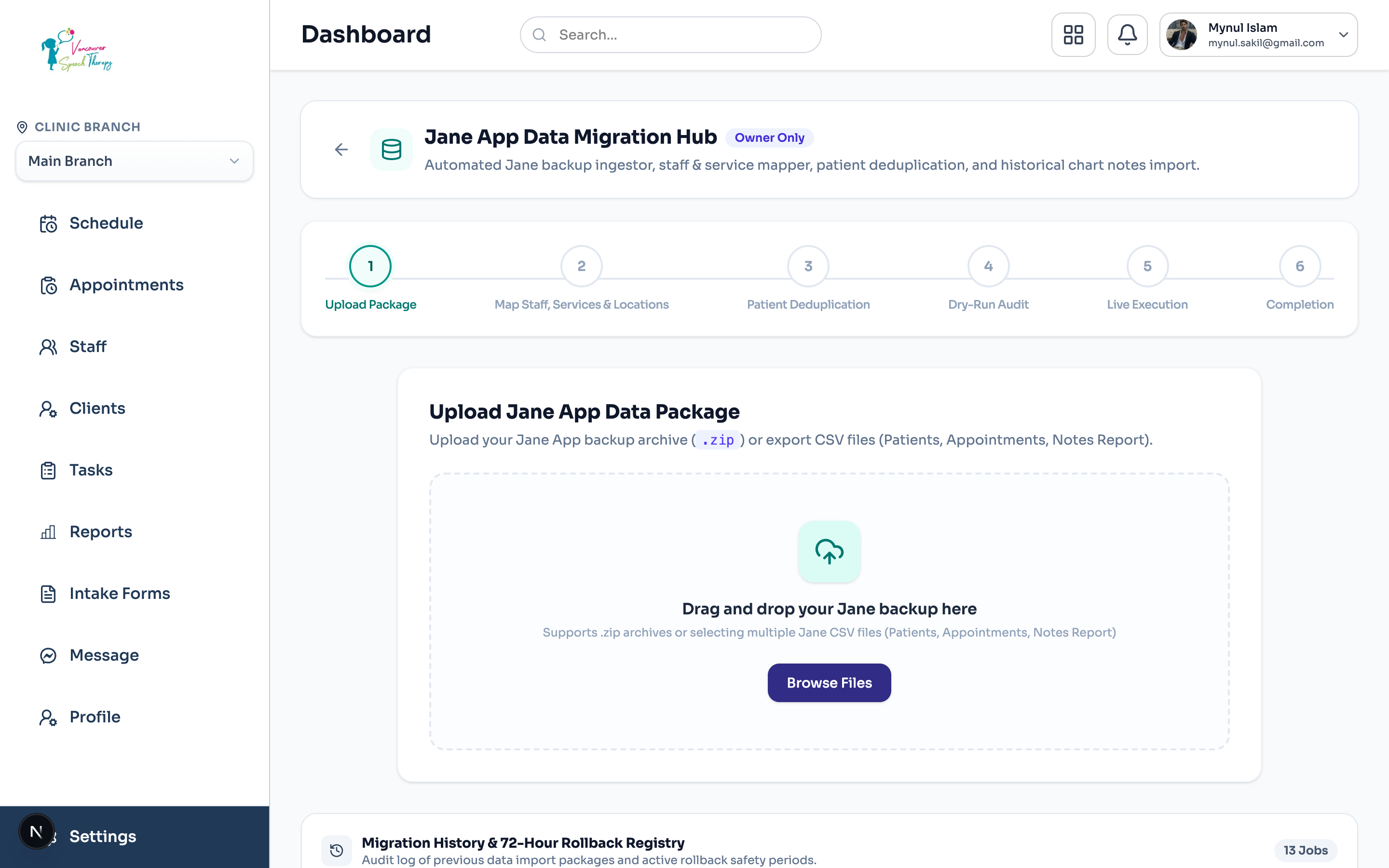Click the Vancouver Speech Therapy logo
This screenshot has width=1389, height=868.
[x=76, y=49]
